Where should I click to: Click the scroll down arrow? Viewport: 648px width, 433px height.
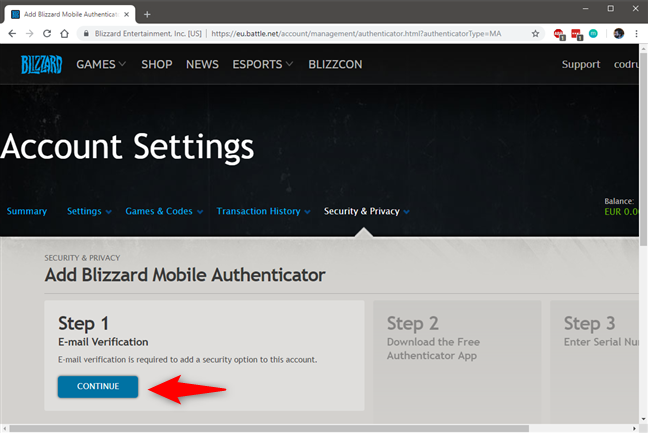643,419
